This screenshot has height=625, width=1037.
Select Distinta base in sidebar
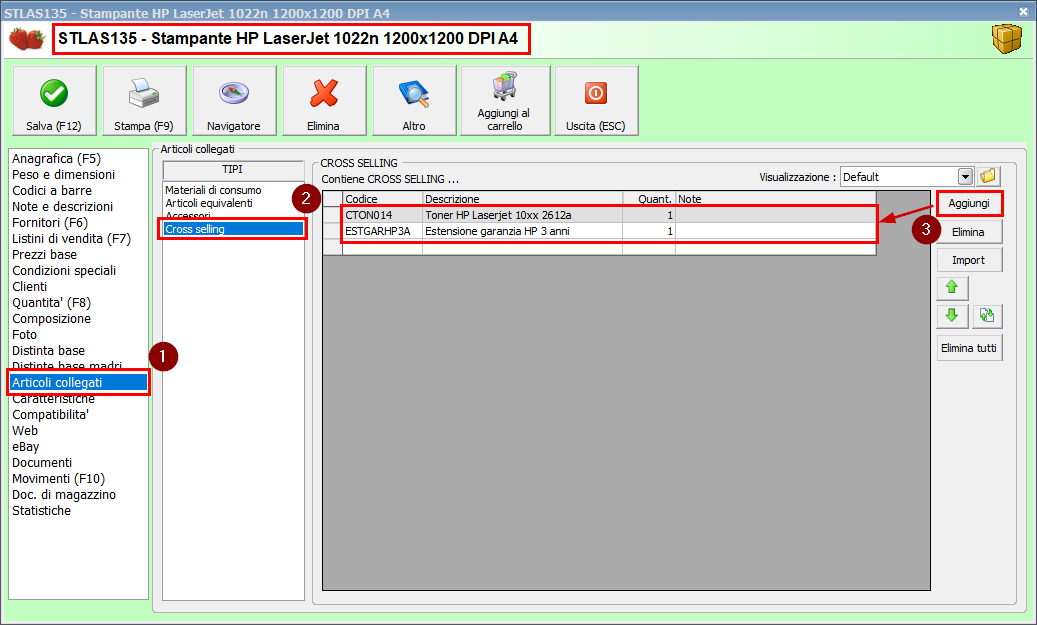[x=48, y=351]
